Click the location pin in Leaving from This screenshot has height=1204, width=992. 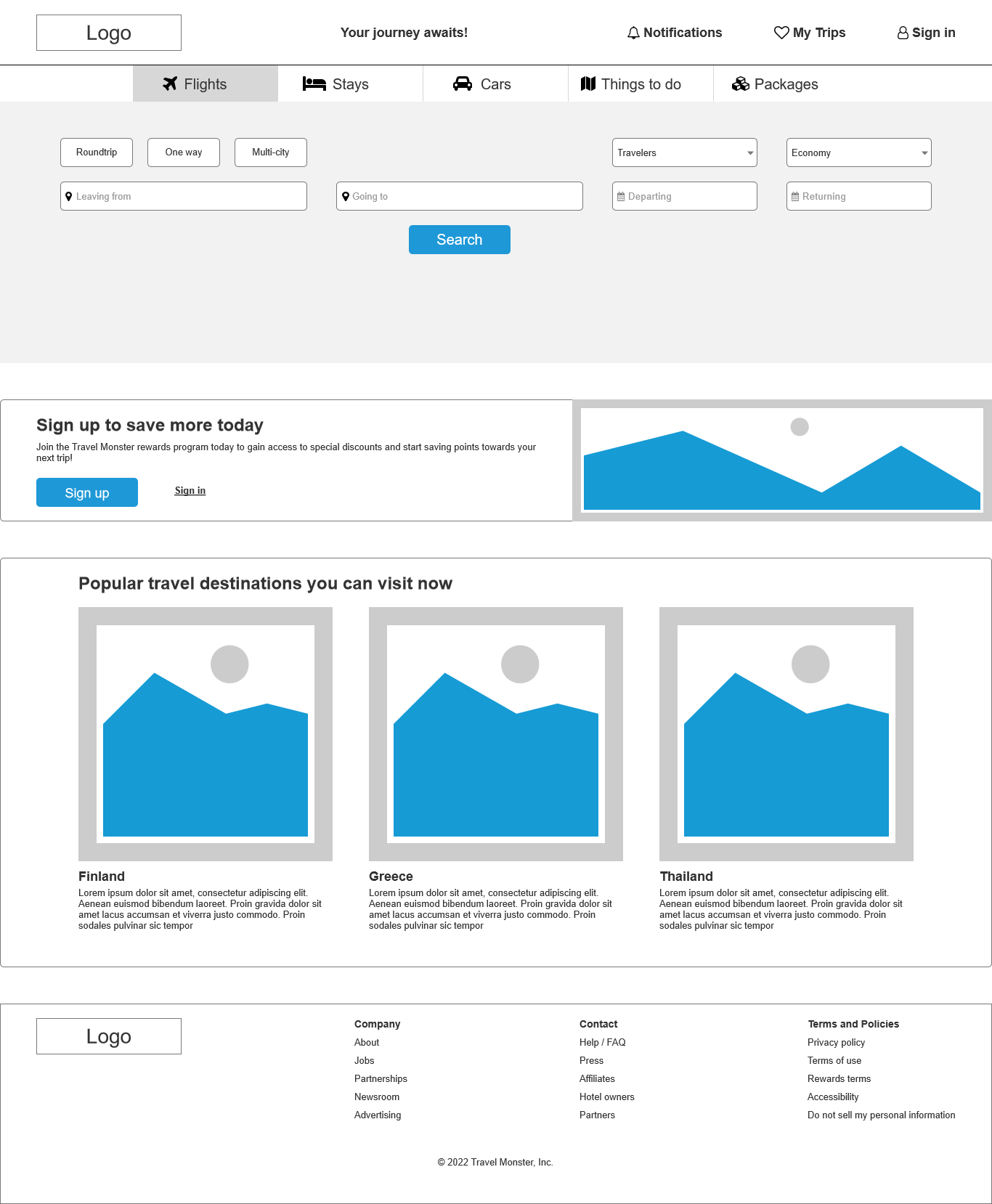click(69, 196)
